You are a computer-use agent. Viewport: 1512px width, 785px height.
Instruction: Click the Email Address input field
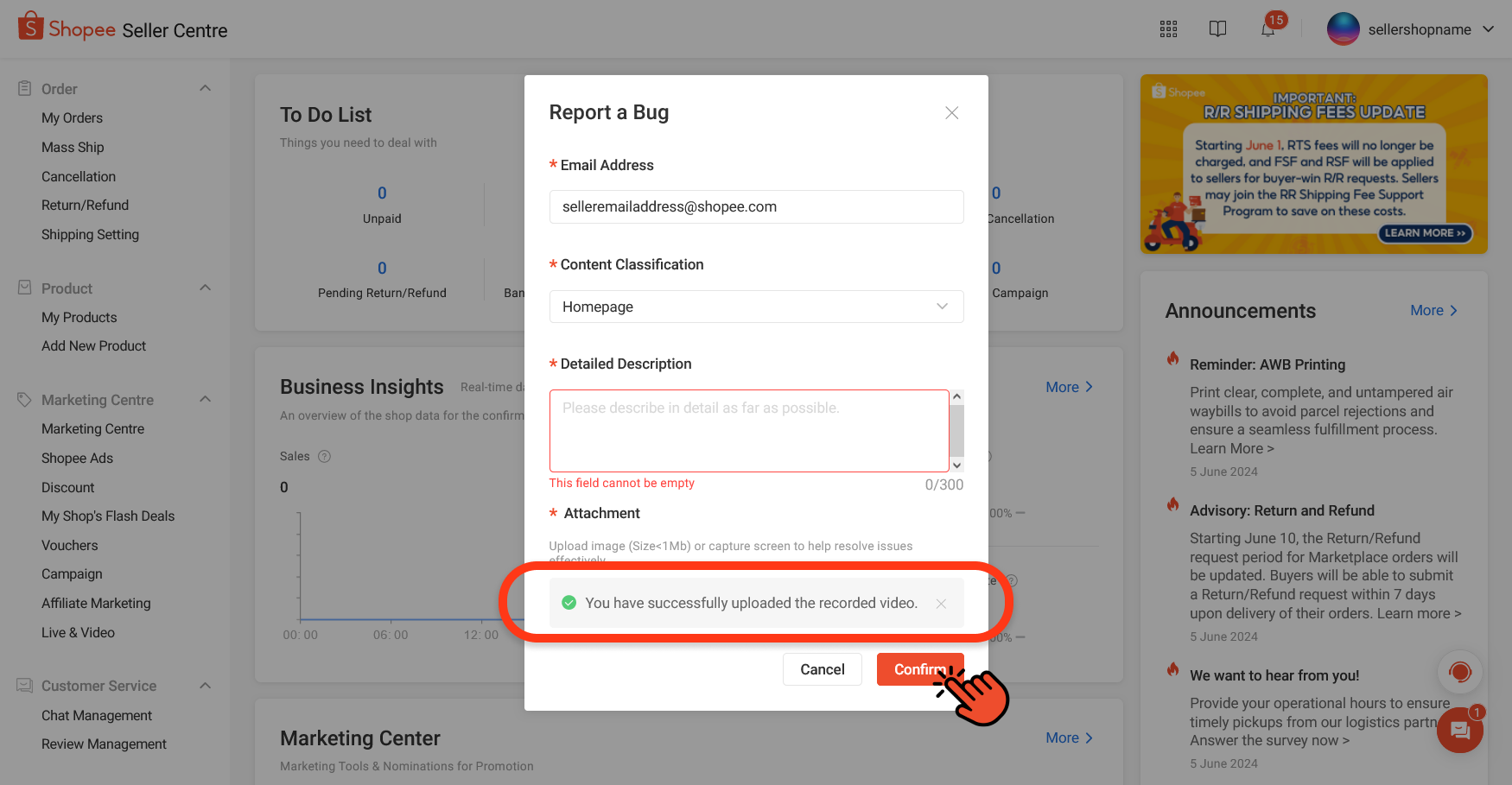click(756, 206)
